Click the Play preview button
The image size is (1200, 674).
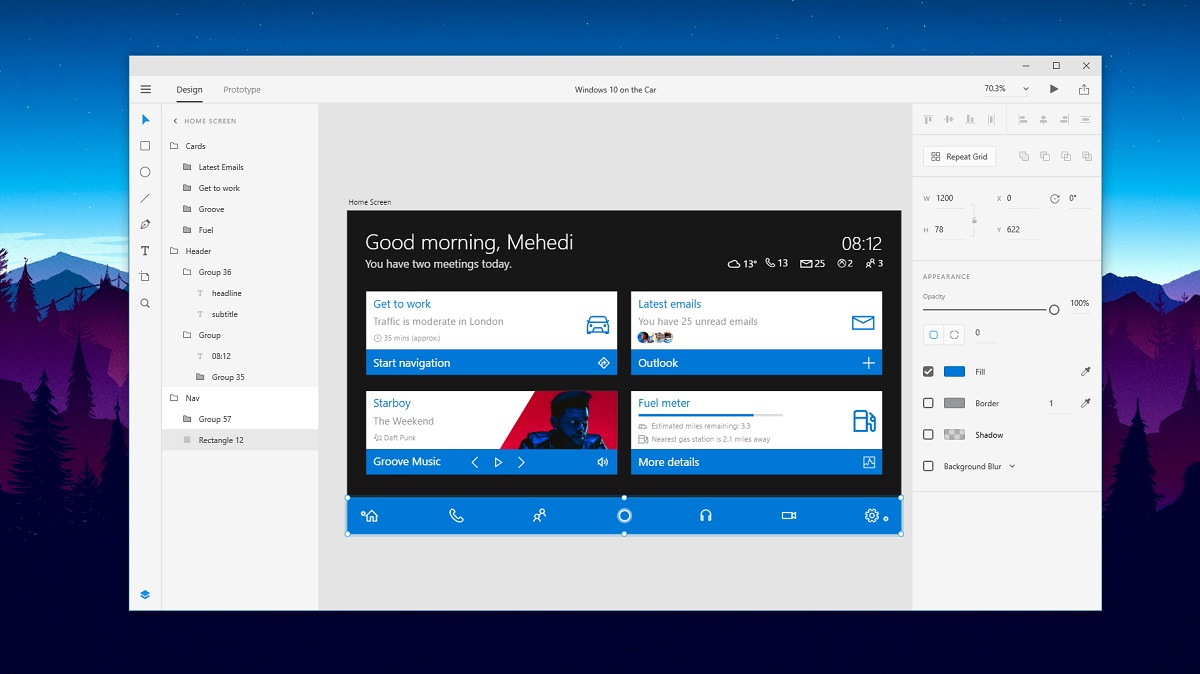point(1054,89)
